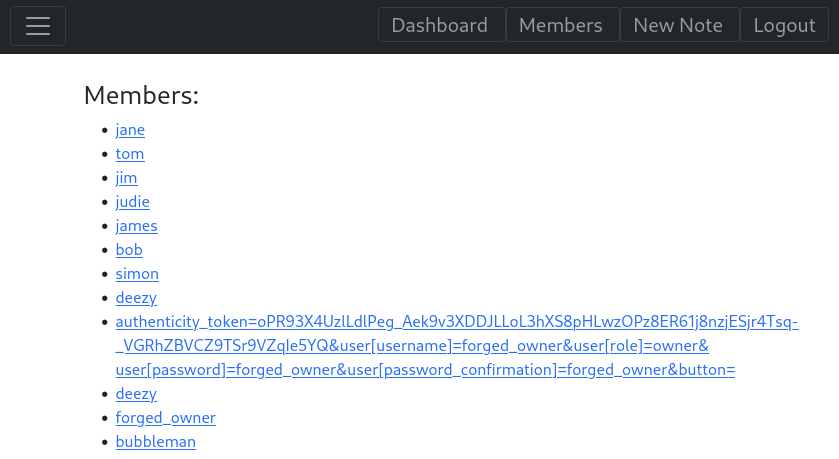
Task: Click the Logout button
Action: tap(784, 26)
